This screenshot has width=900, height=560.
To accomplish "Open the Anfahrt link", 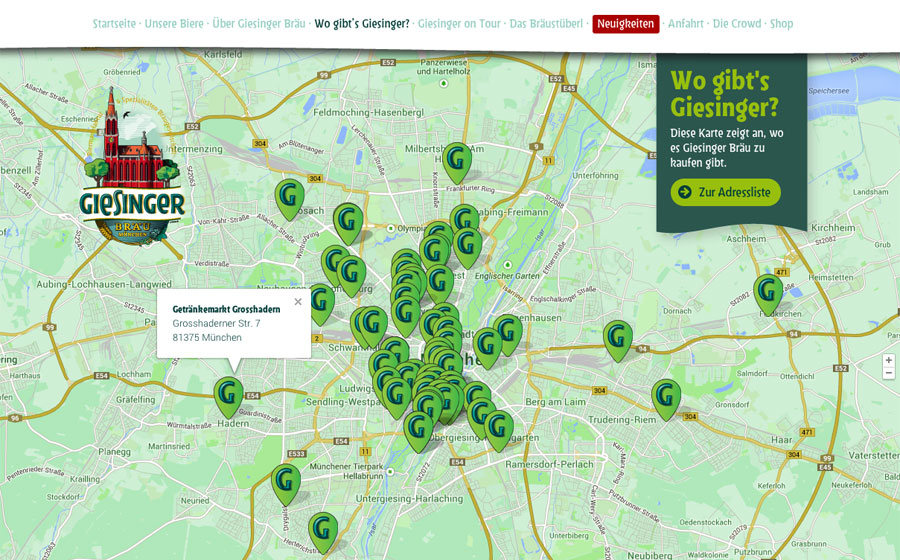I will [x=685, y=24].
